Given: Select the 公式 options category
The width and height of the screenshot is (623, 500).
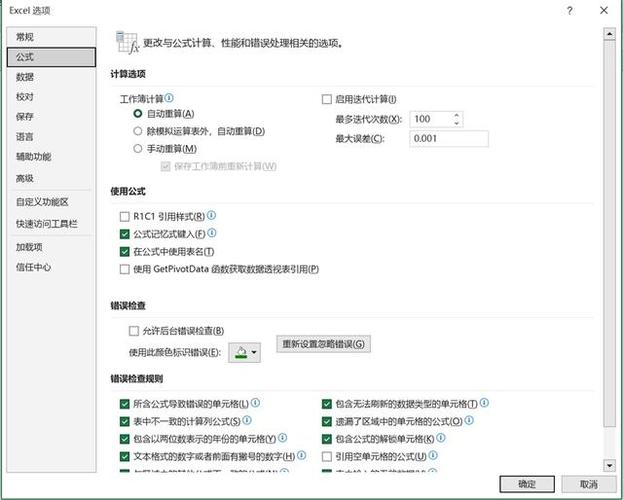Looking at the screenshot, I should (51, 57).
